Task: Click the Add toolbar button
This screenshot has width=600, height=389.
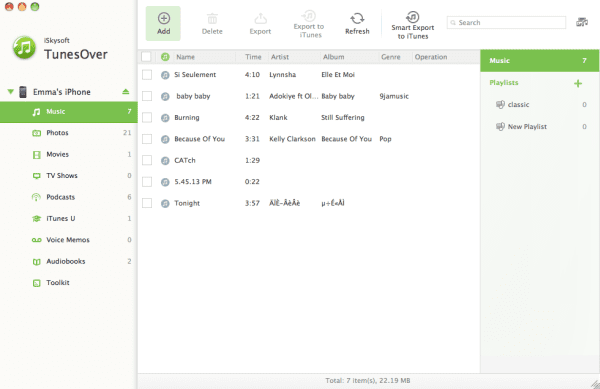Action: click(163, 23)
